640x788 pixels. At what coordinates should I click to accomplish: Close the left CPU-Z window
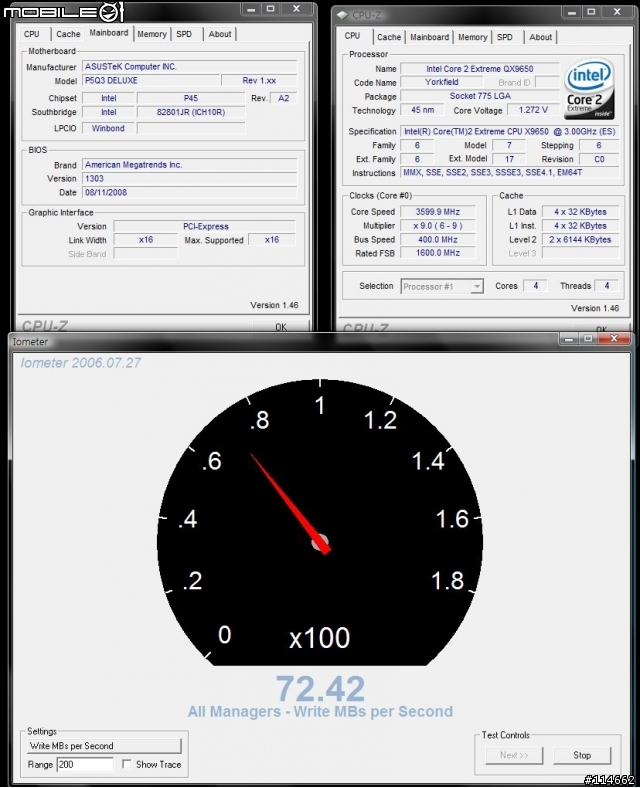click(296, 9)
